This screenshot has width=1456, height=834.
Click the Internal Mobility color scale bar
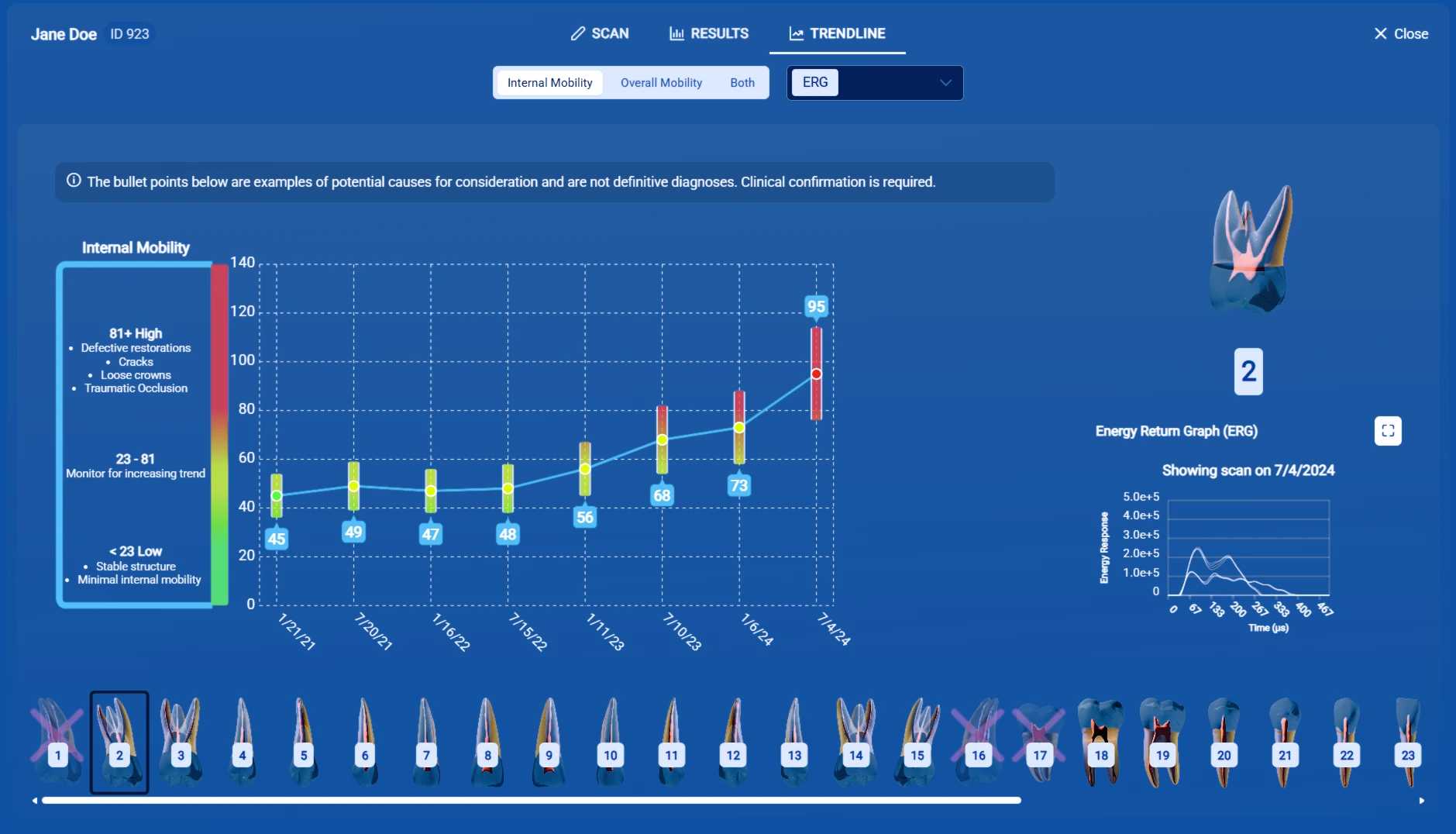[219, 435]
